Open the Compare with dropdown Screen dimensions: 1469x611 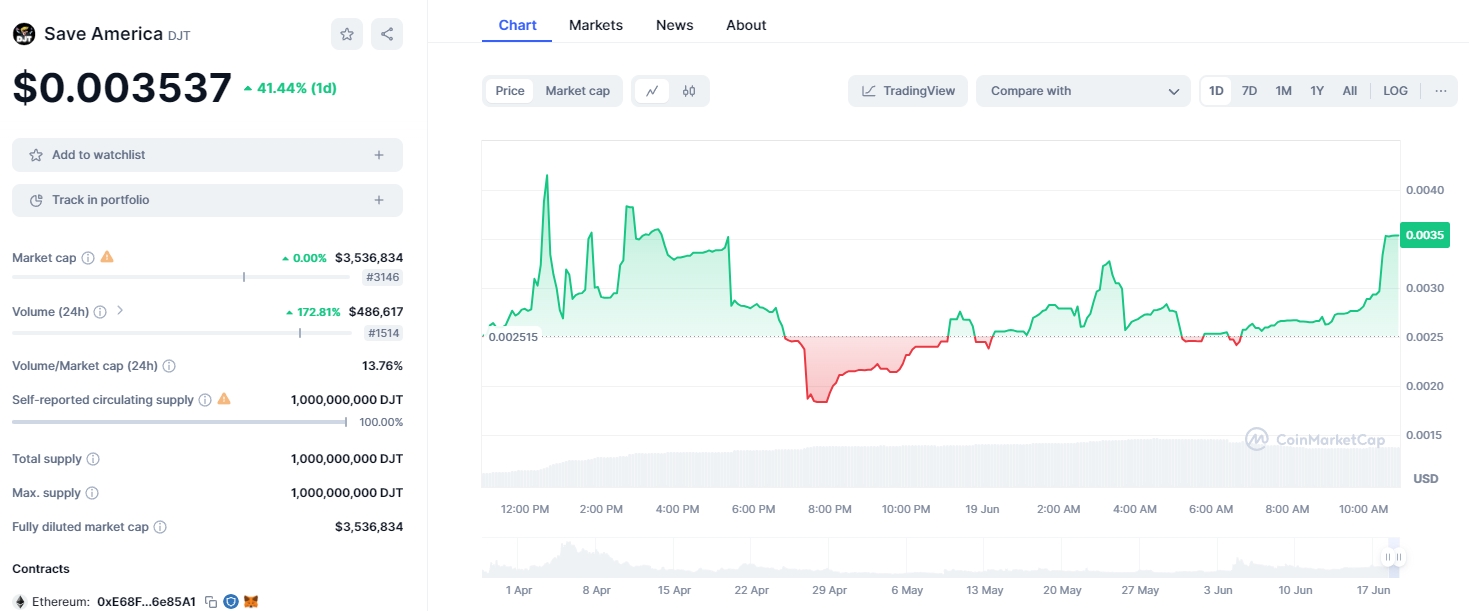coord(1083,91)
